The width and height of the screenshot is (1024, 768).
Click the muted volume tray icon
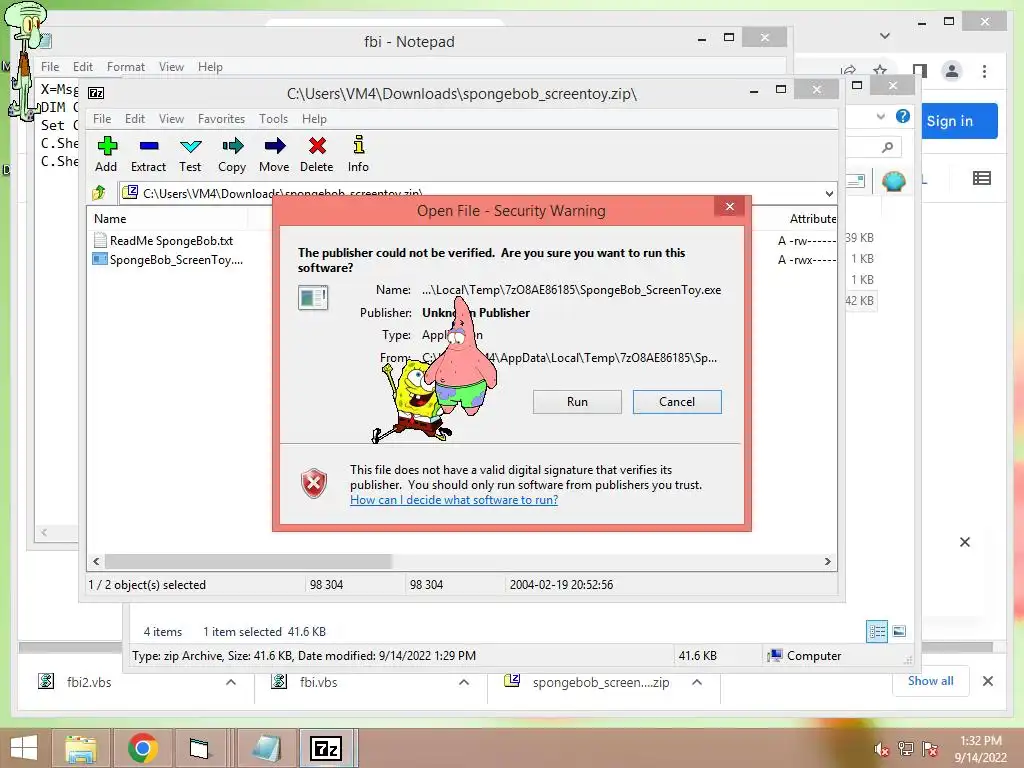[x=882, y=749]
